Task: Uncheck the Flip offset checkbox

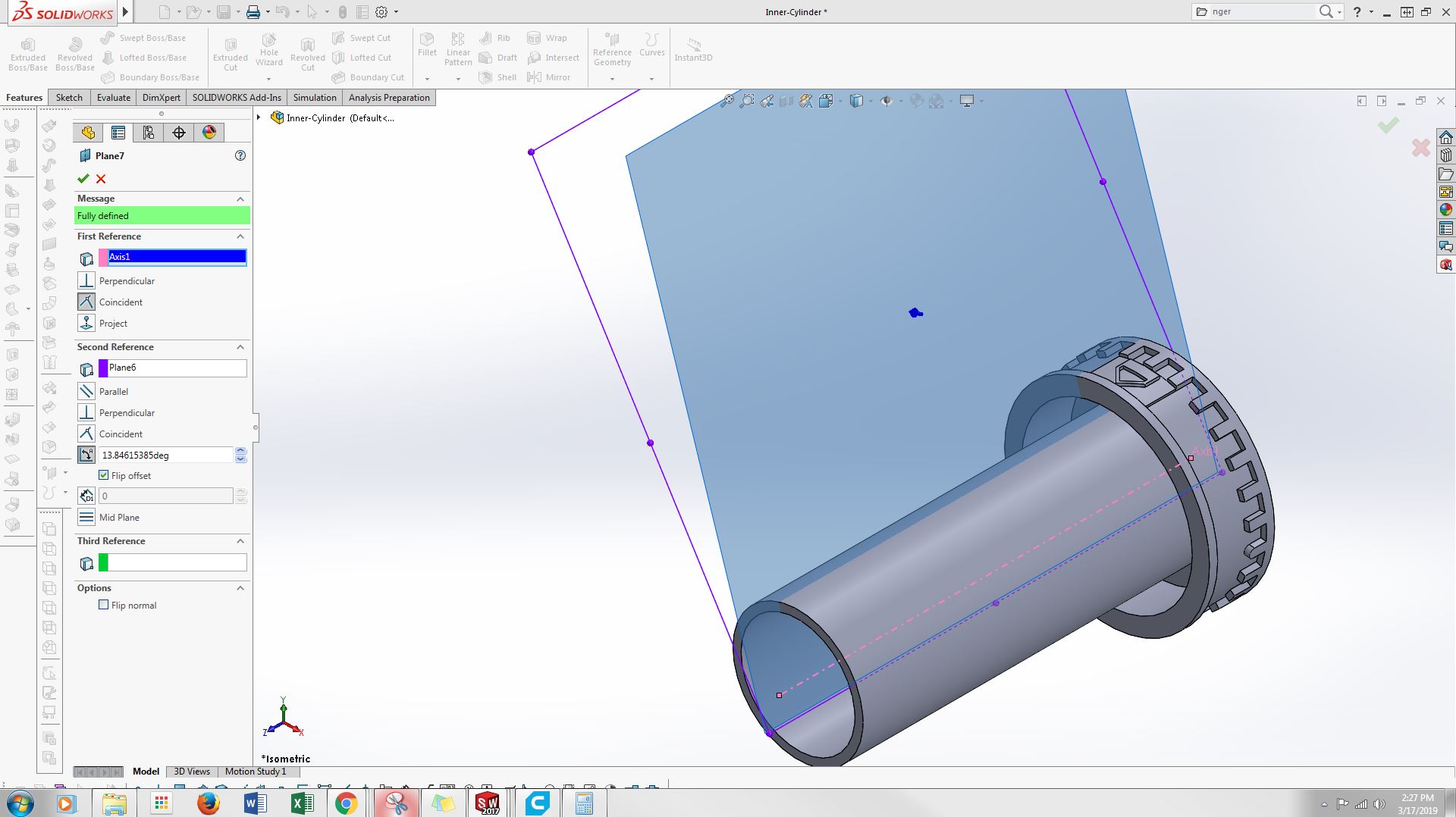Action: tap(104, 475)
